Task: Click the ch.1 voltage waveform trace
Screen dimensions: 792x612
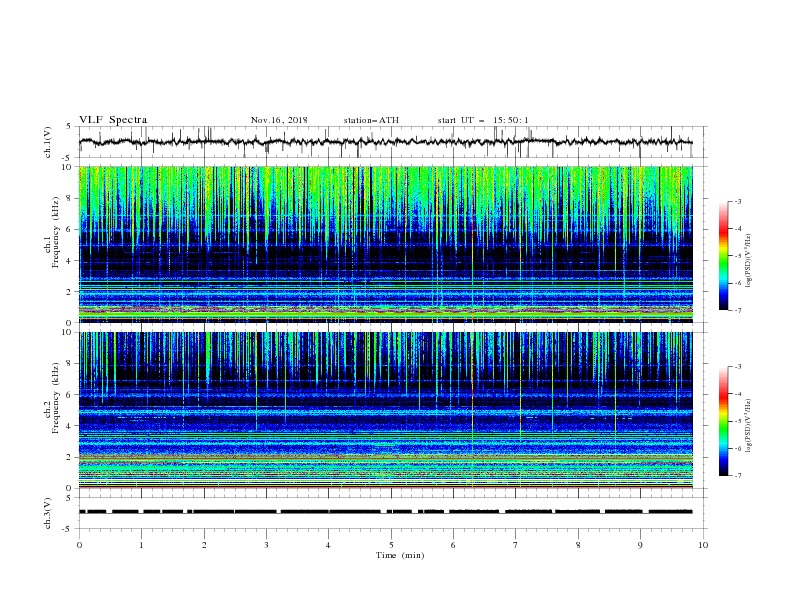Action: [385, 142]
